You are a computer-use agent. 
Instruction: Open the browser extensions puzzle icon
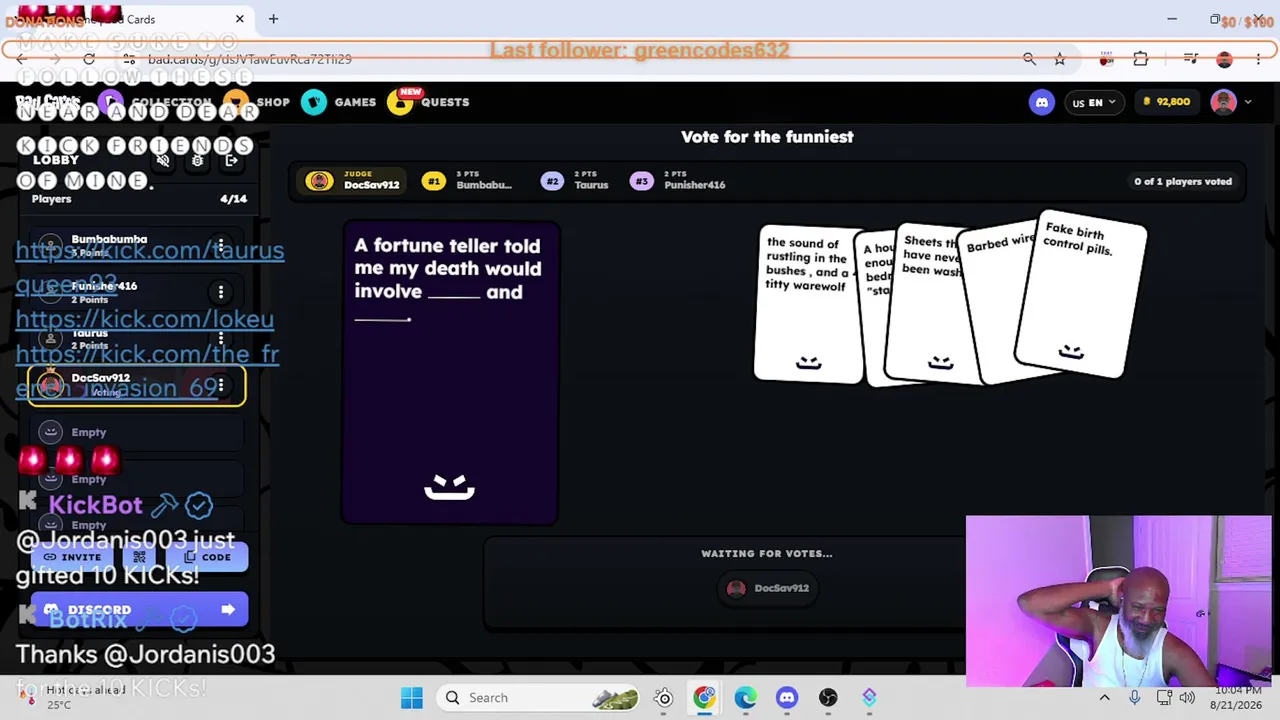coord(1140,59)
